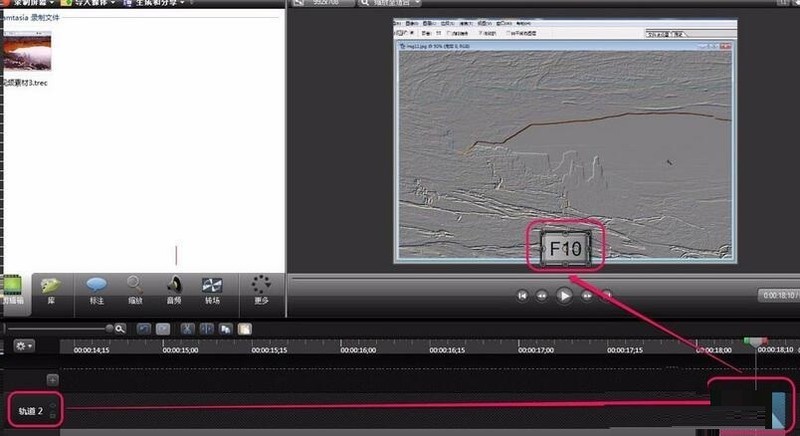Open the Transitions (转场) tab
This screenshot has height=436, width=800.
pyautogui.click(x=212, y=291)
